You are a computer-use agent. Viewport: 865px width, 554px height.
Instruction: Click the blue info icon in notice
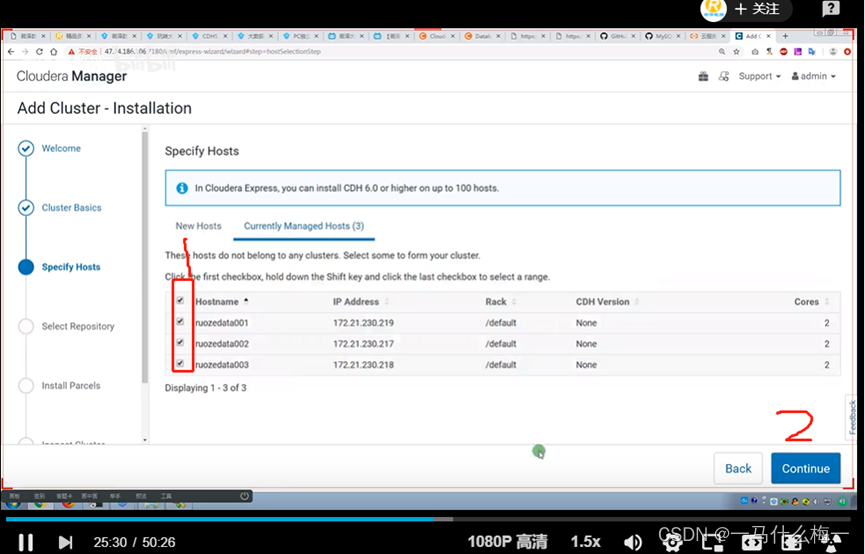(x=181, y=188)
